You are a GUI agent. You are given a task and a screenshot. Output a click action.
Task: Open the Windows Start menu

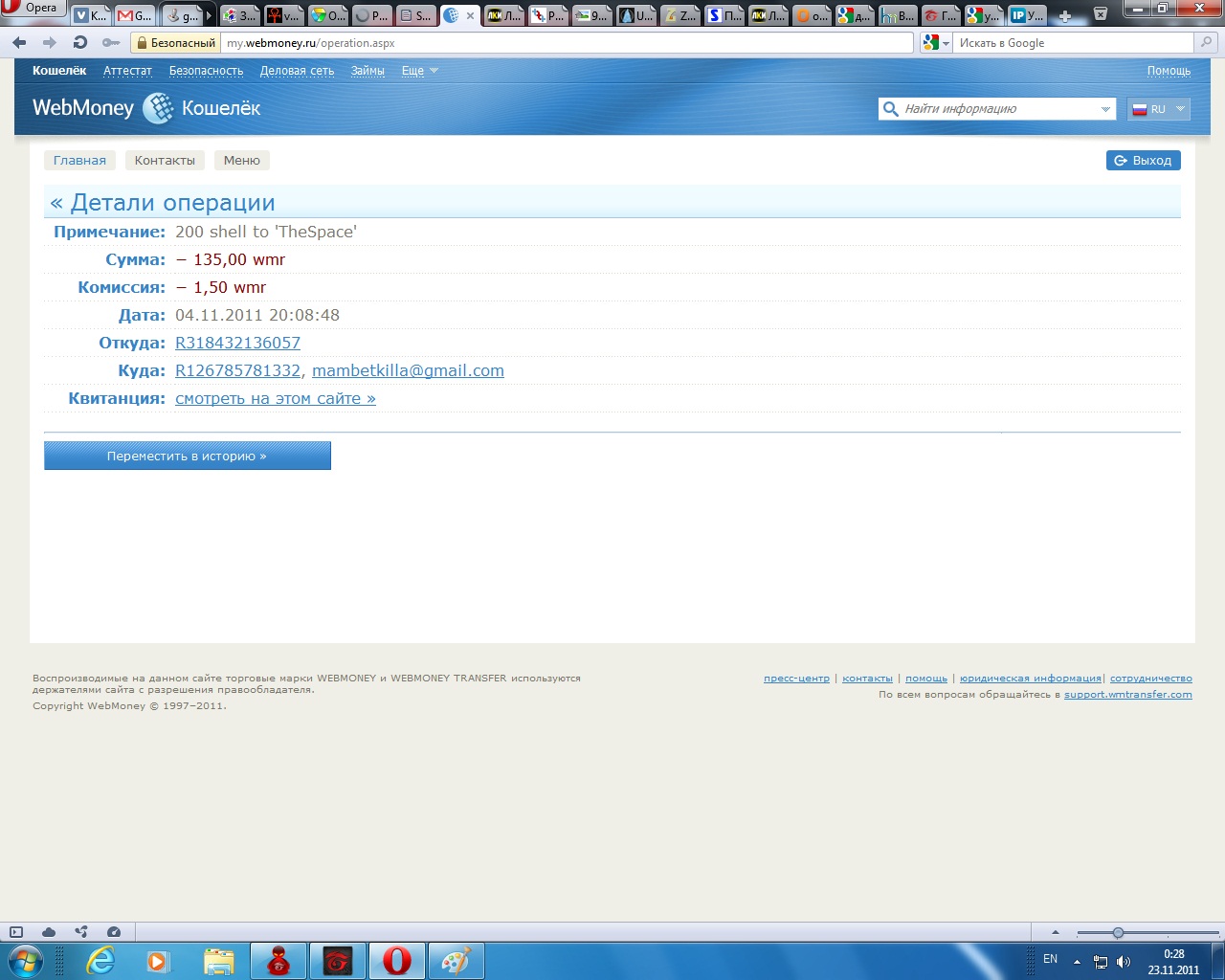(x=24, y=961)
